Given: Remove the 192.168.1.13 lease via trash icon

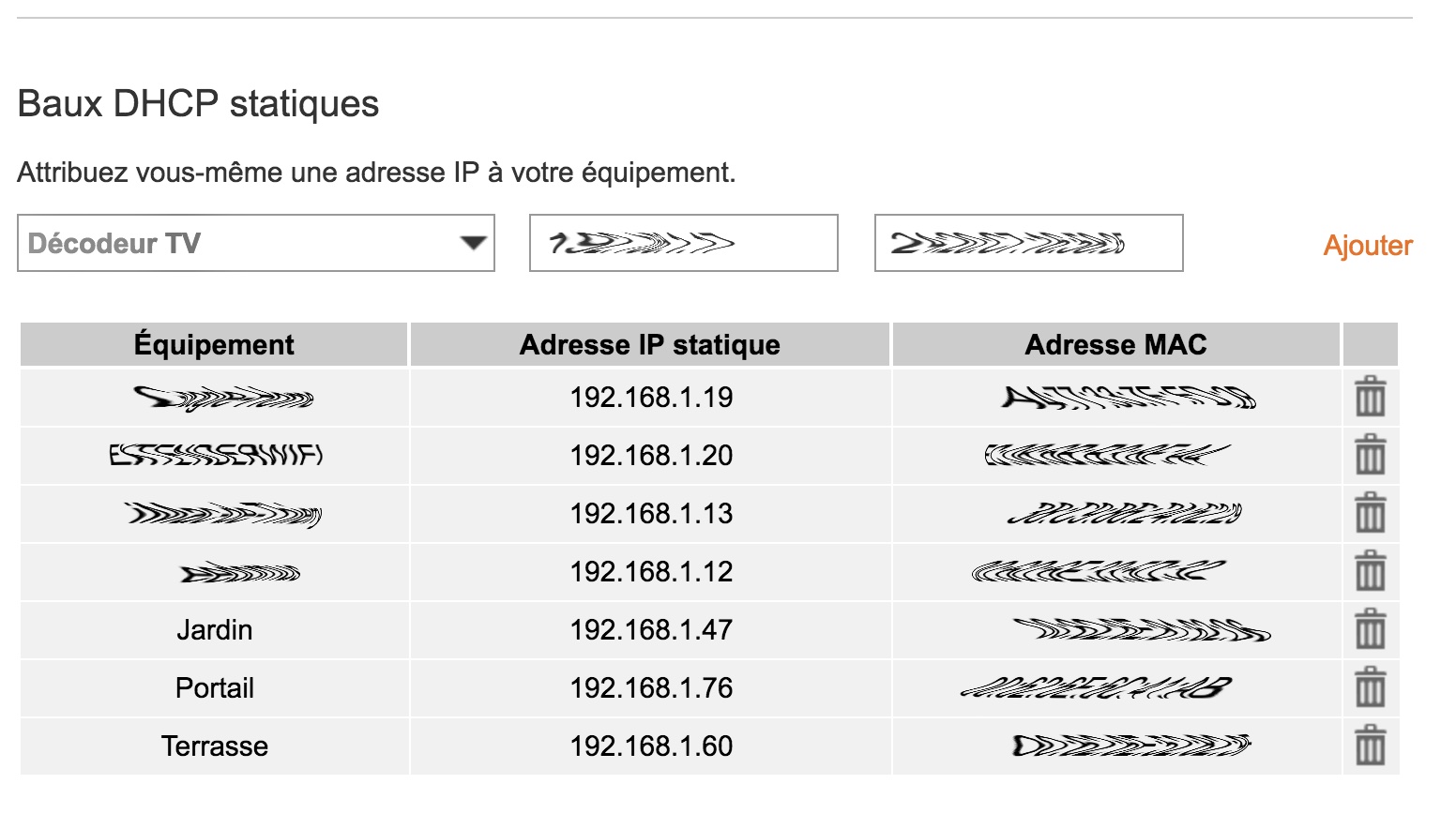Looking at the screenshot, I should pyautogui.click(x=1370, y=513).
